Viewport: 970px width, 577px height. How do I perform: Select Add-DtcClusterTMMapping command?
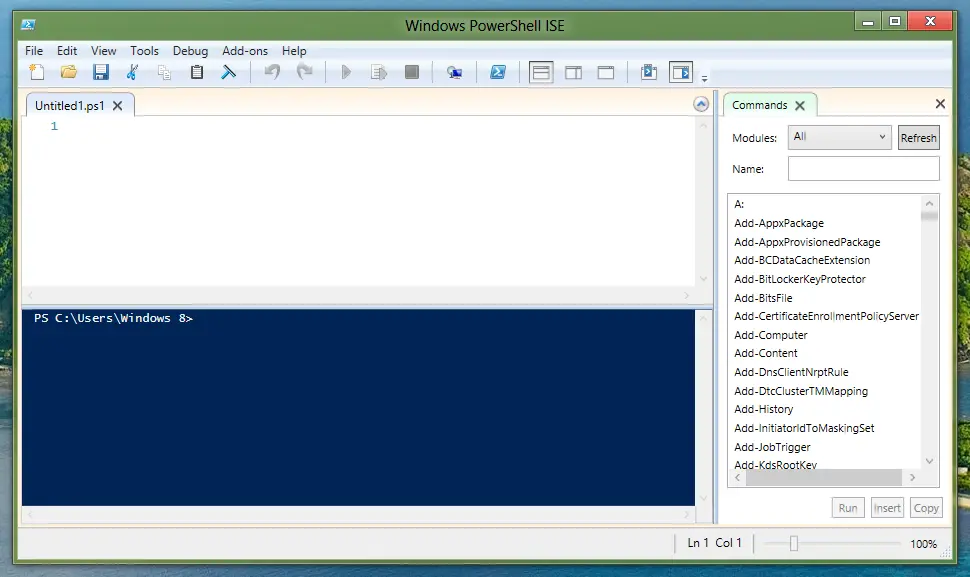click(x=801, y=391)
